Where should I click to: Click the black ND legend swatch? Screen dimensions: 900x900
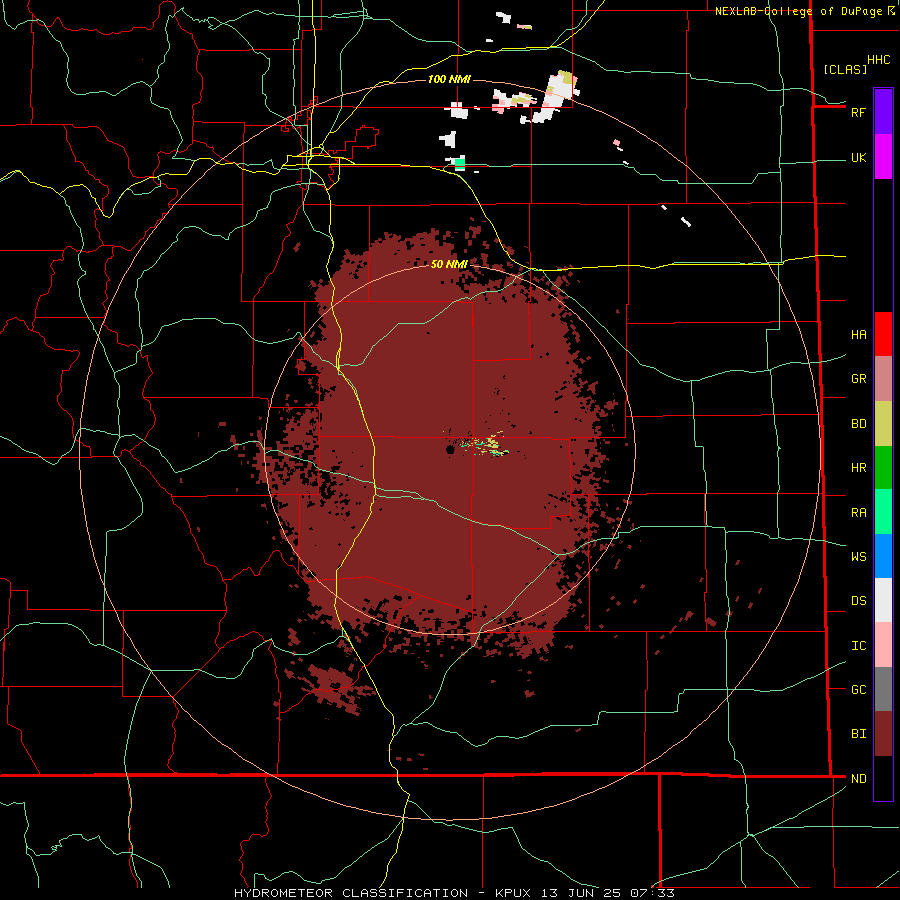(x=883, y=778)
